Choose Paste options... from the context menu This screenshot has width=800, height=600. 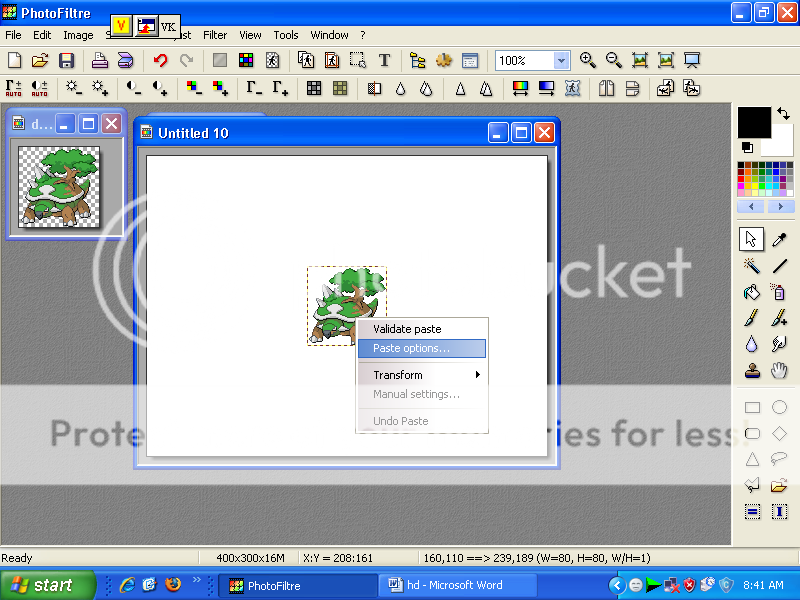tap(422, 348)
